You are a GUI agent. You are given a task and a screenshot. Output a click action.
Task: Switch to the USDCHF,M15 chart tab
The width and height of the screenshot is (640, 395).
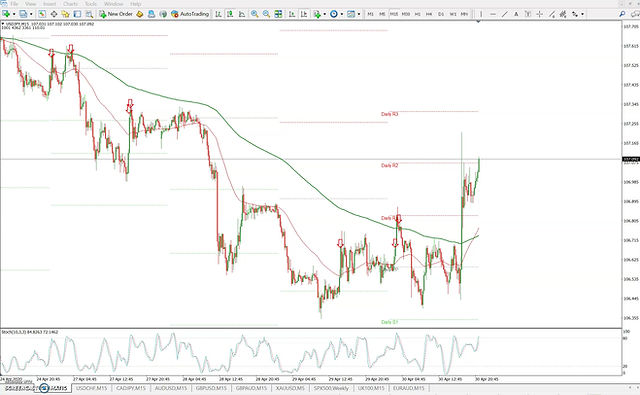click(x=92, y=388)
